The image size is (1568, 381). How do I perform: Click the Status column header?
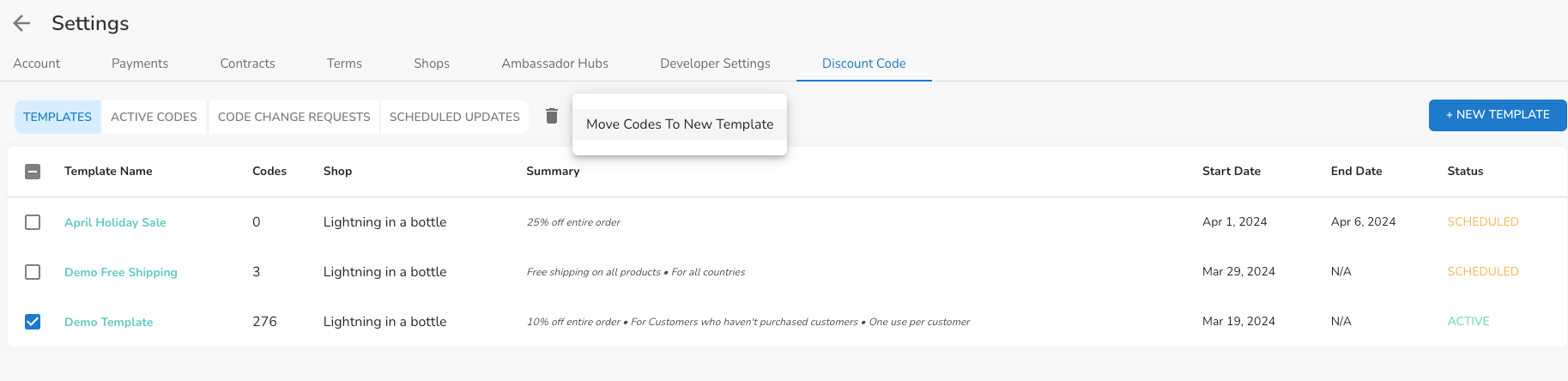tap(1465, 172)
